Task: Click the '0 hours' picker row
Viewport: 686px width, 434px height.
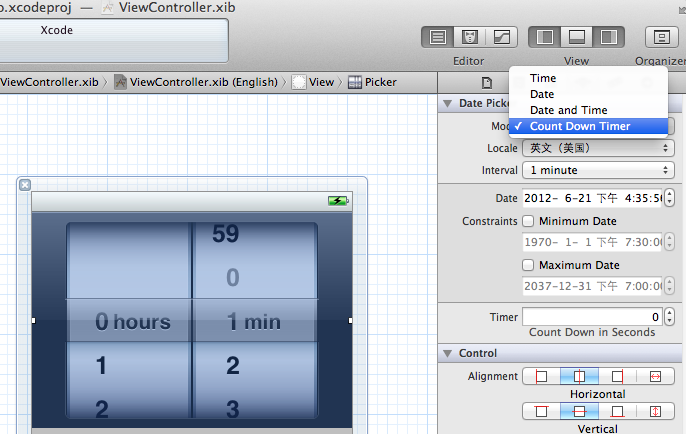Action: click(x=133, y=322)
